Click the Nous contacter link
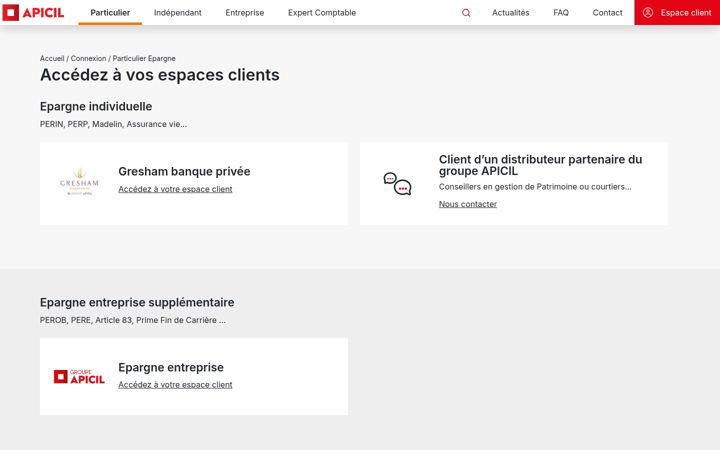Image resolution: width=720 pixels, height=450 pixels. [467, 204]
